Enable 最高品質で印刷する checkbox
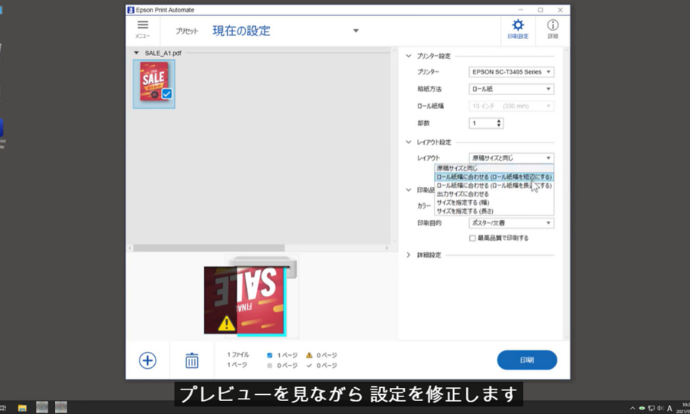 pos(472,238)
